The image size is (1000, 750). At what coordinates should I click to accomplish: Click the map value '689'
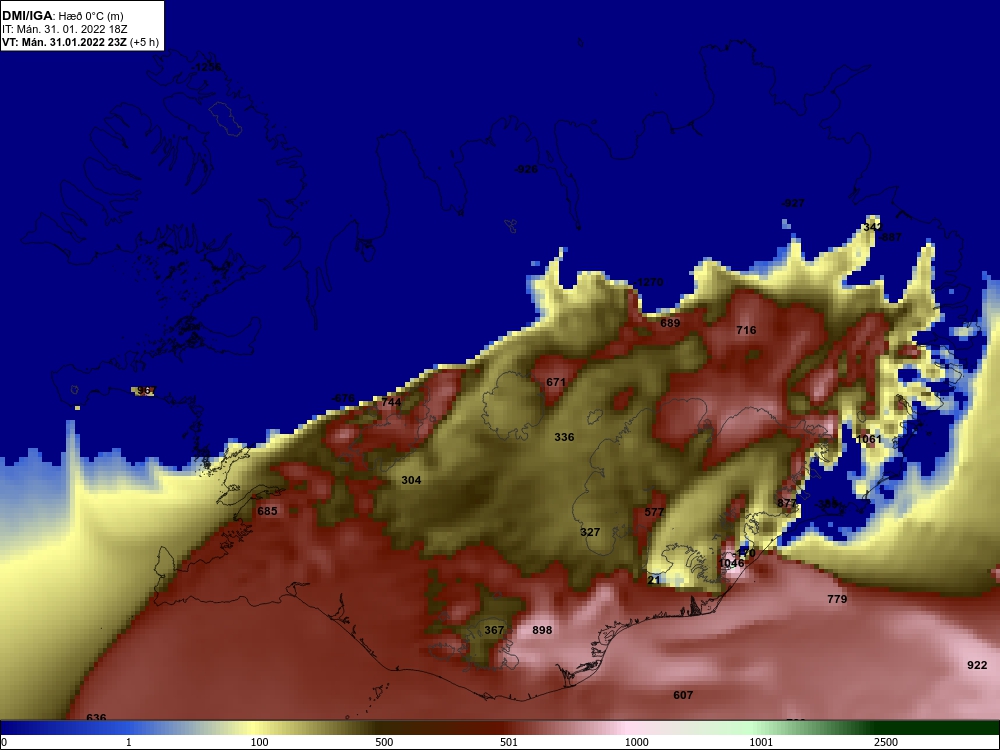point(670,323)
